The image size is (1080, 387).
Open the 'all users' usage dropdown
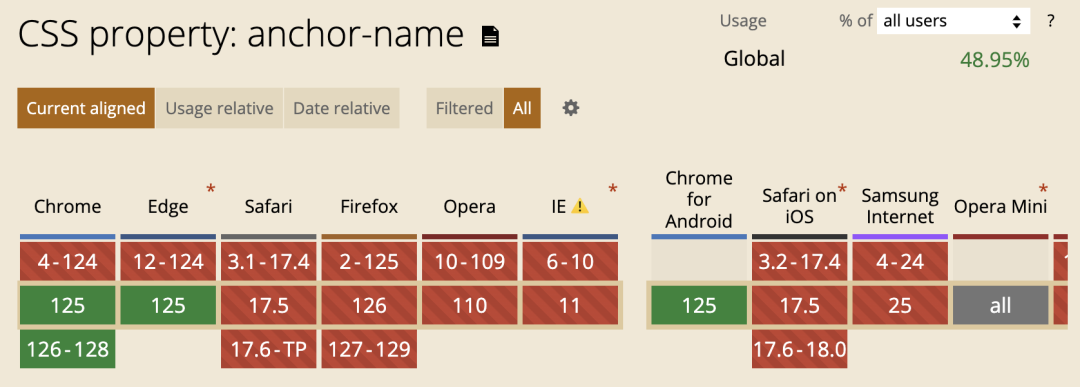(953, 21)
